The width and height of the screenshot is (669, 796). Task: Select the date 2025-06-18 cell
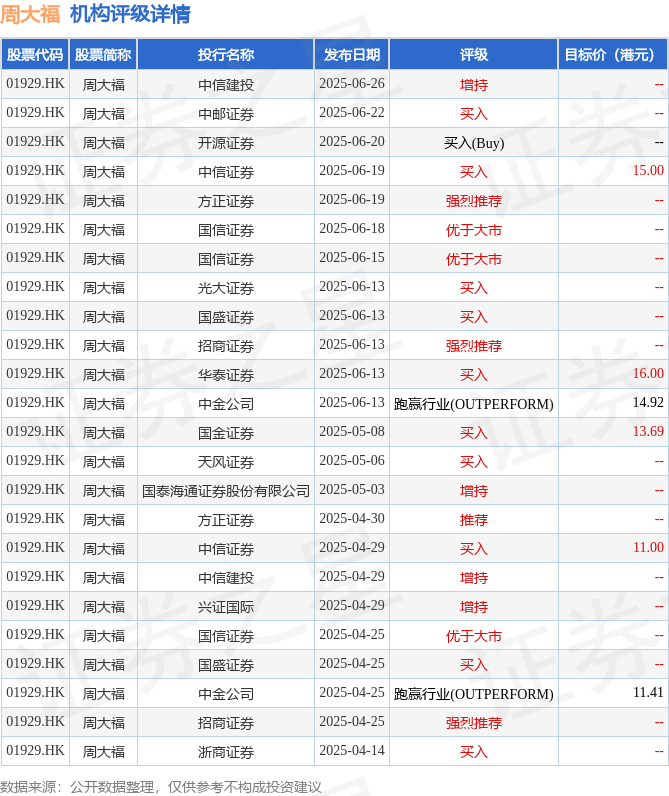click(x=352, y=229)
